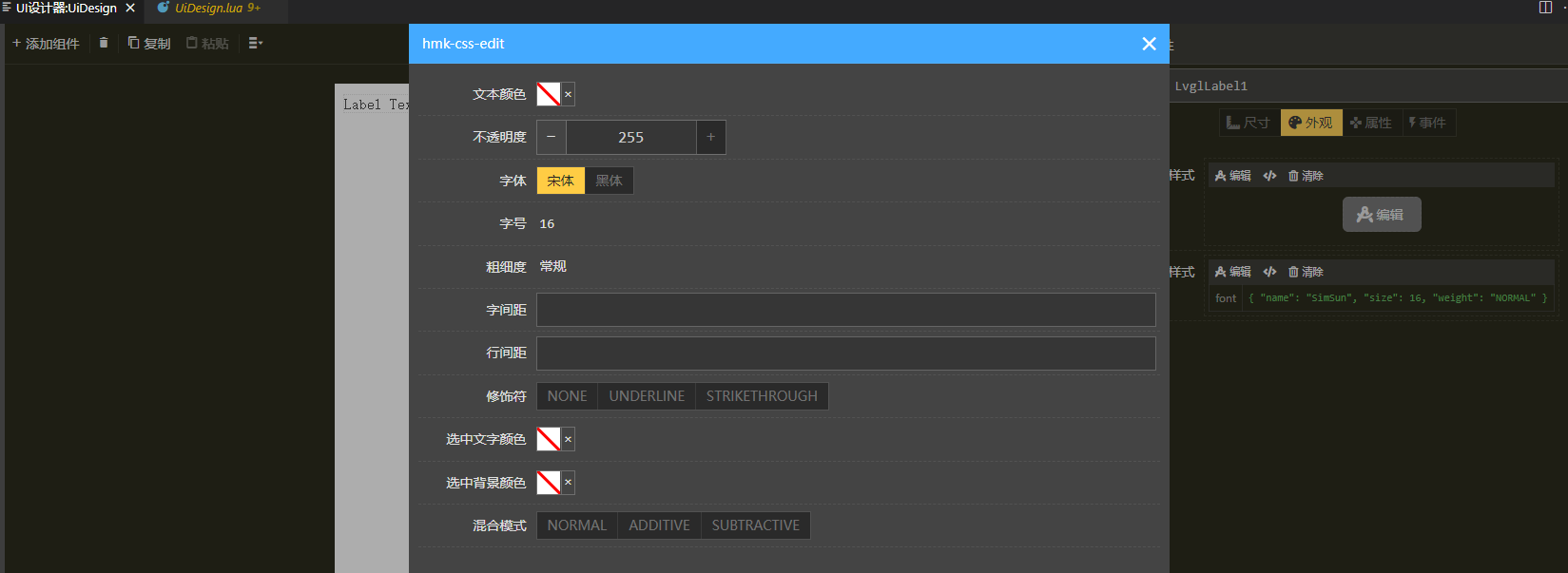Image resolution: width=1568 pixels, height=573 pixels.
Task: Open the 选中背景颜色 color swatch
Action: (x=549, y=483)
